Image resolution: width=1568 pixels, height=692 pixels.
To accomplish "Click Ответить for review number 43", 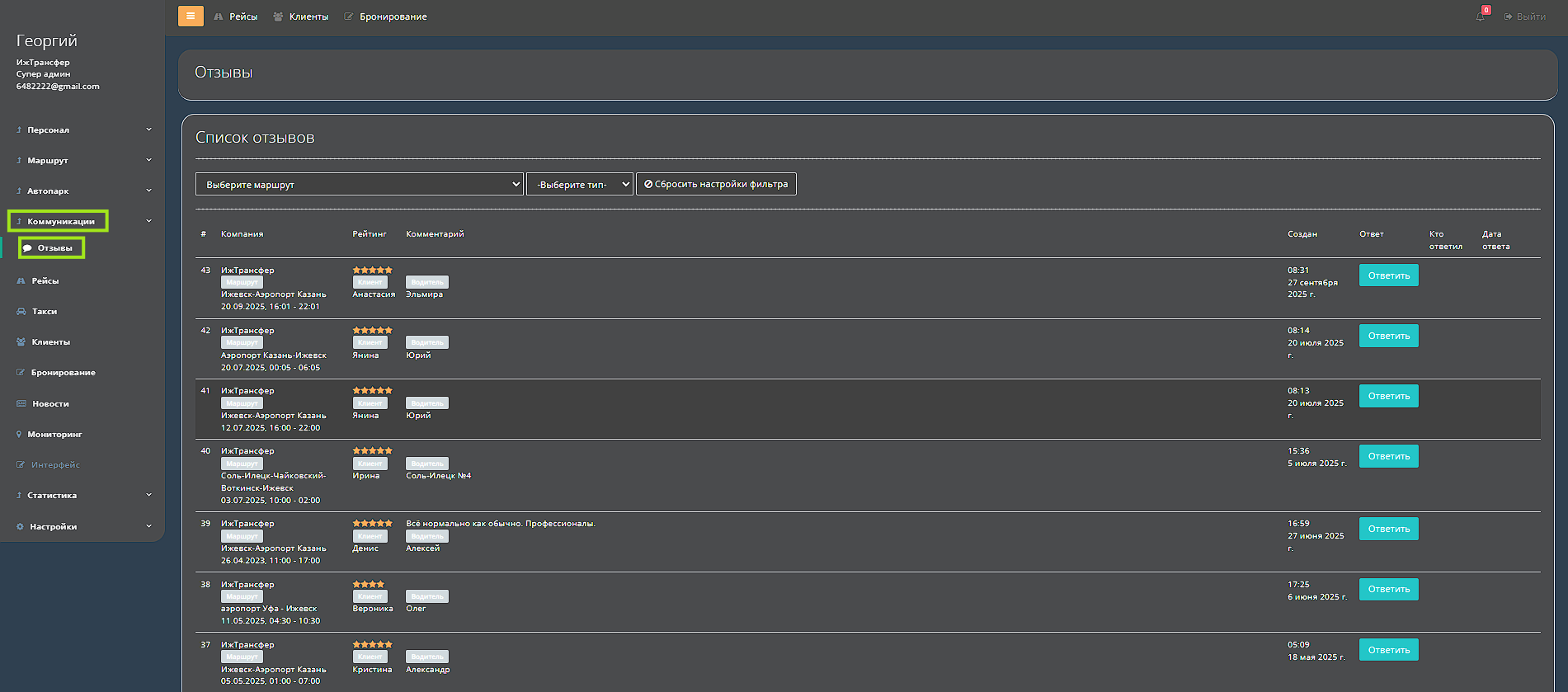I will tap(1388, 275).
